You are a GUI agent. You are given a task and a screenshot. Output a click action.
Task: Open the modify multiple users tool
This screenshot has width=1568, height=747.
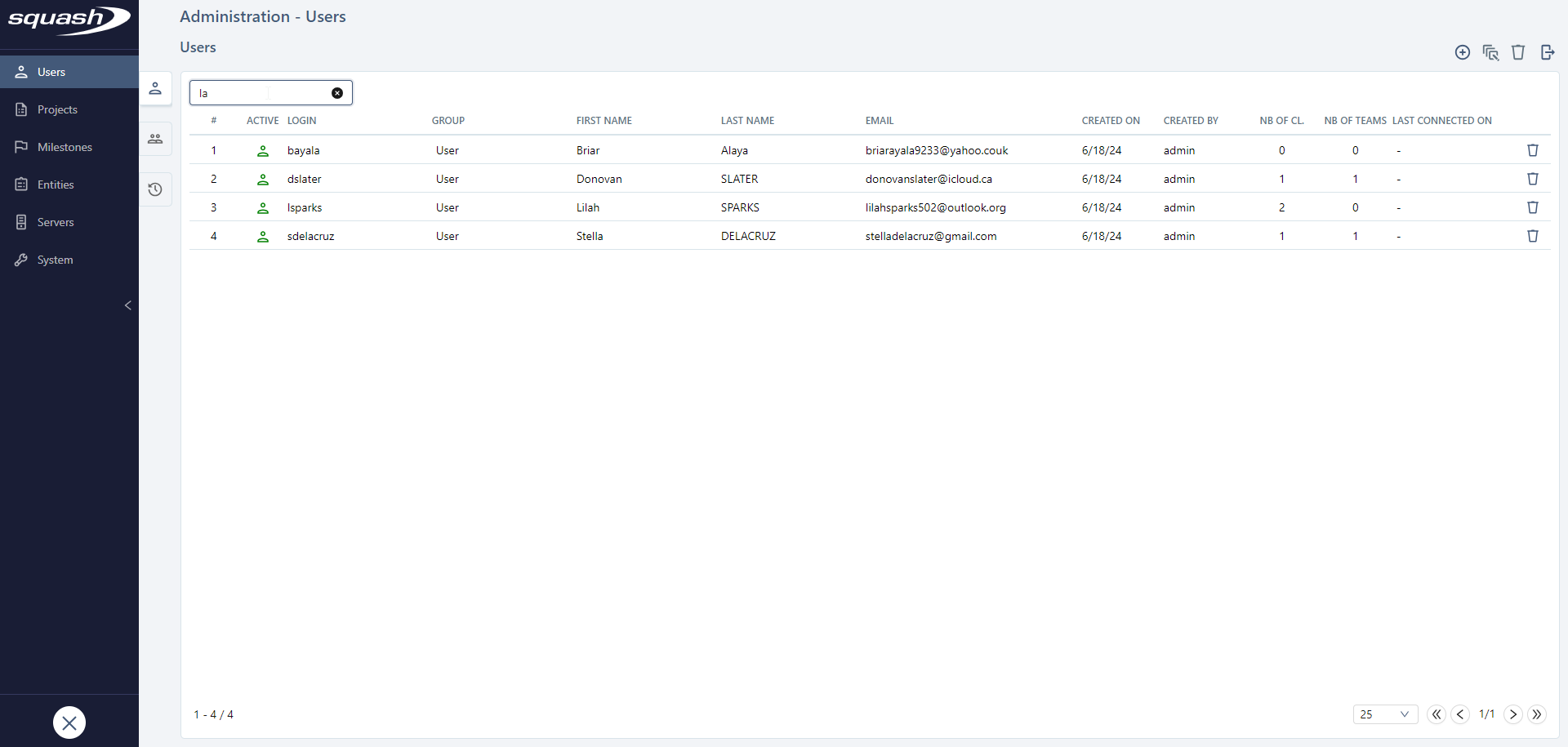1491,52
